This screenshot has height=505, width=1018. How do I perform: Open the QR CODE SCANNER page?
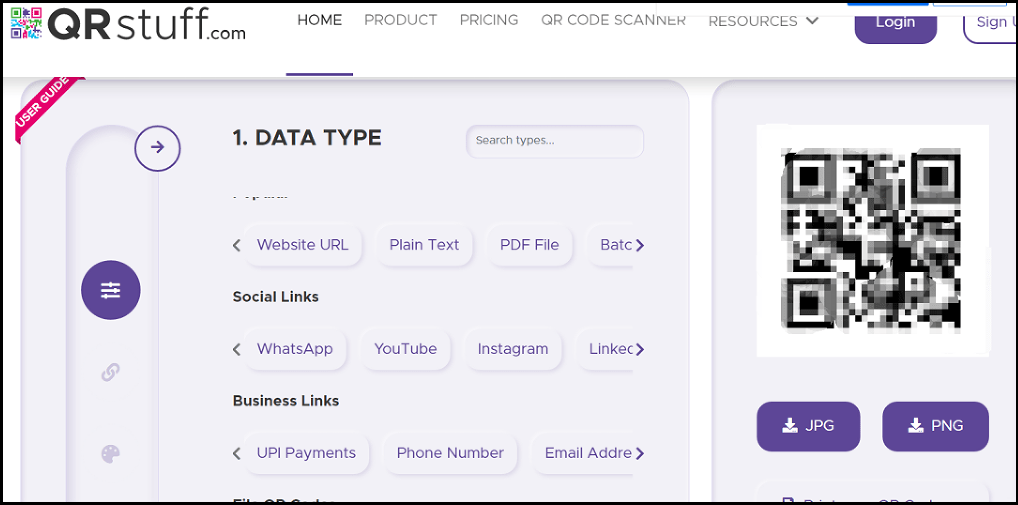point(614,20)
